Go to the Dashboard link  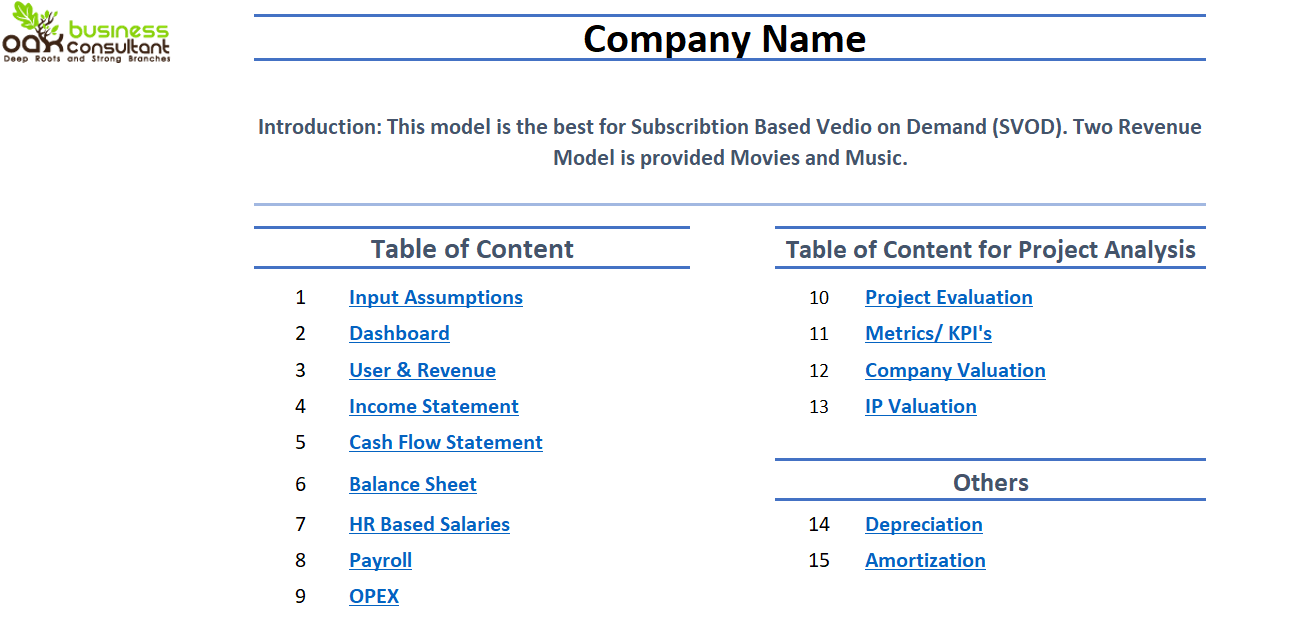pyautogui.click(x=399, y=333)
